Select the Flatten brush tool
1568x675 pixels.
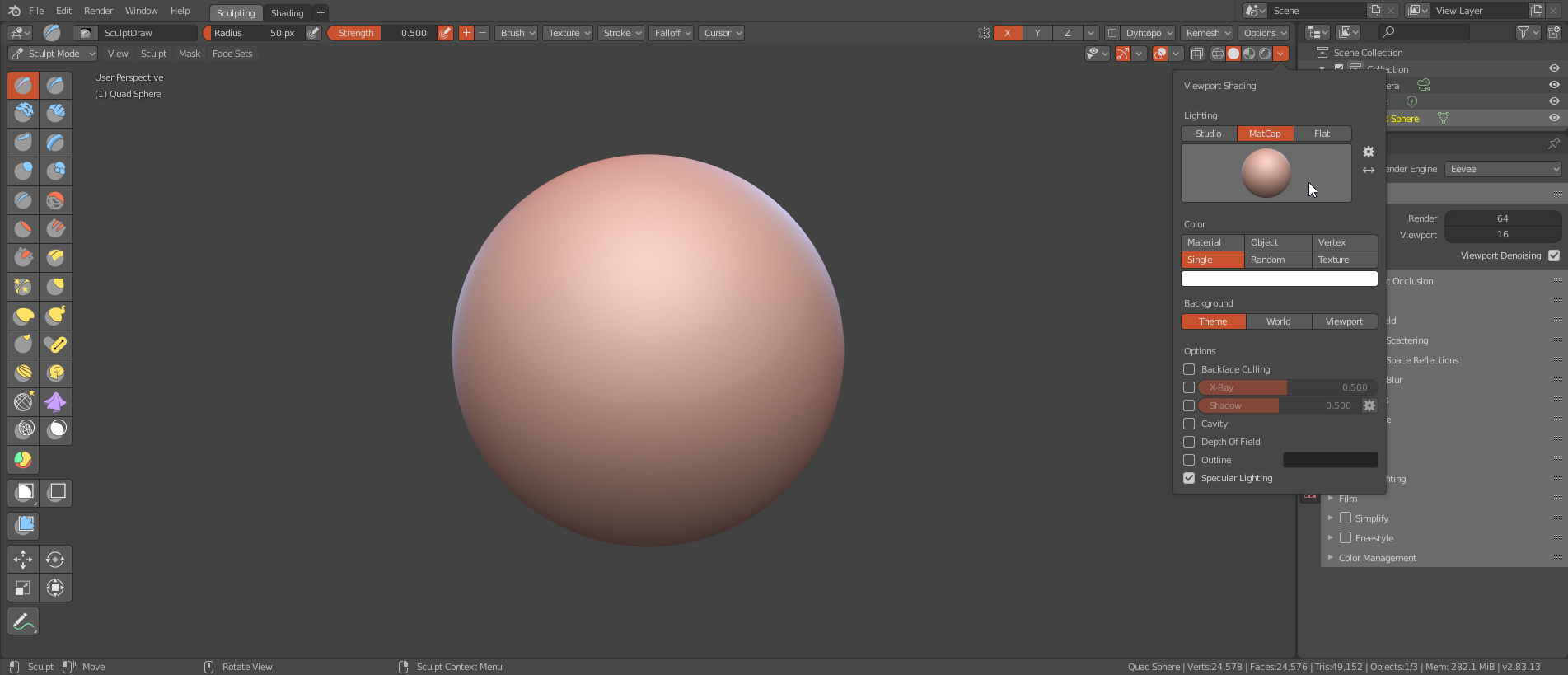point(23,228)
